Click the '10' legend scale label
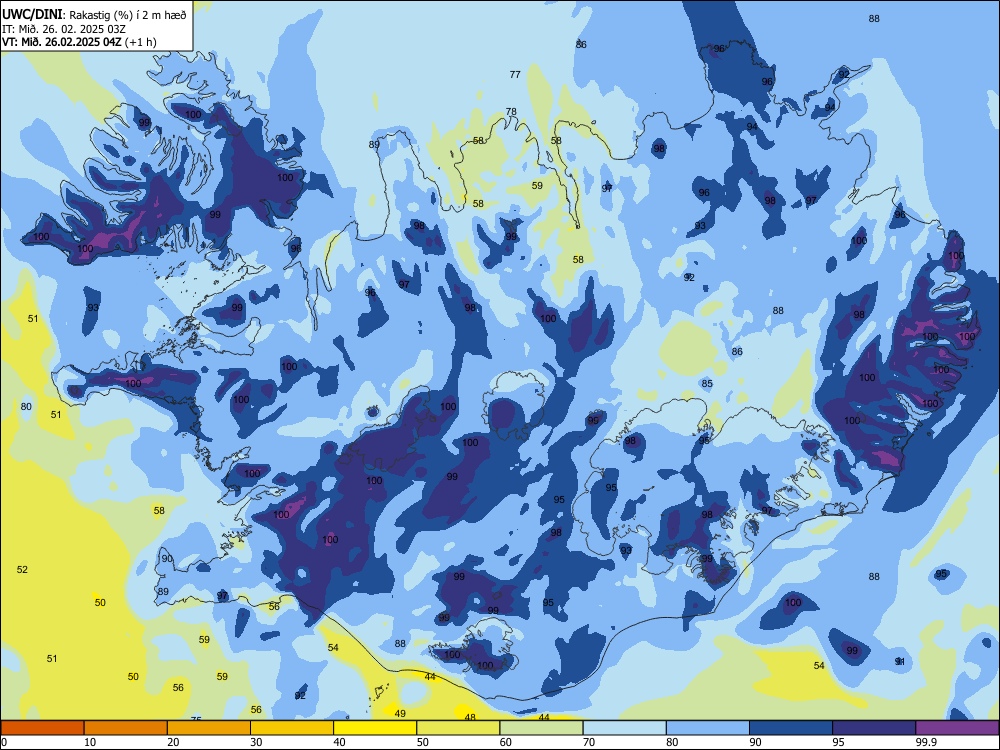This screenshot has height=750, width=1000. click(x=90, y=742)
